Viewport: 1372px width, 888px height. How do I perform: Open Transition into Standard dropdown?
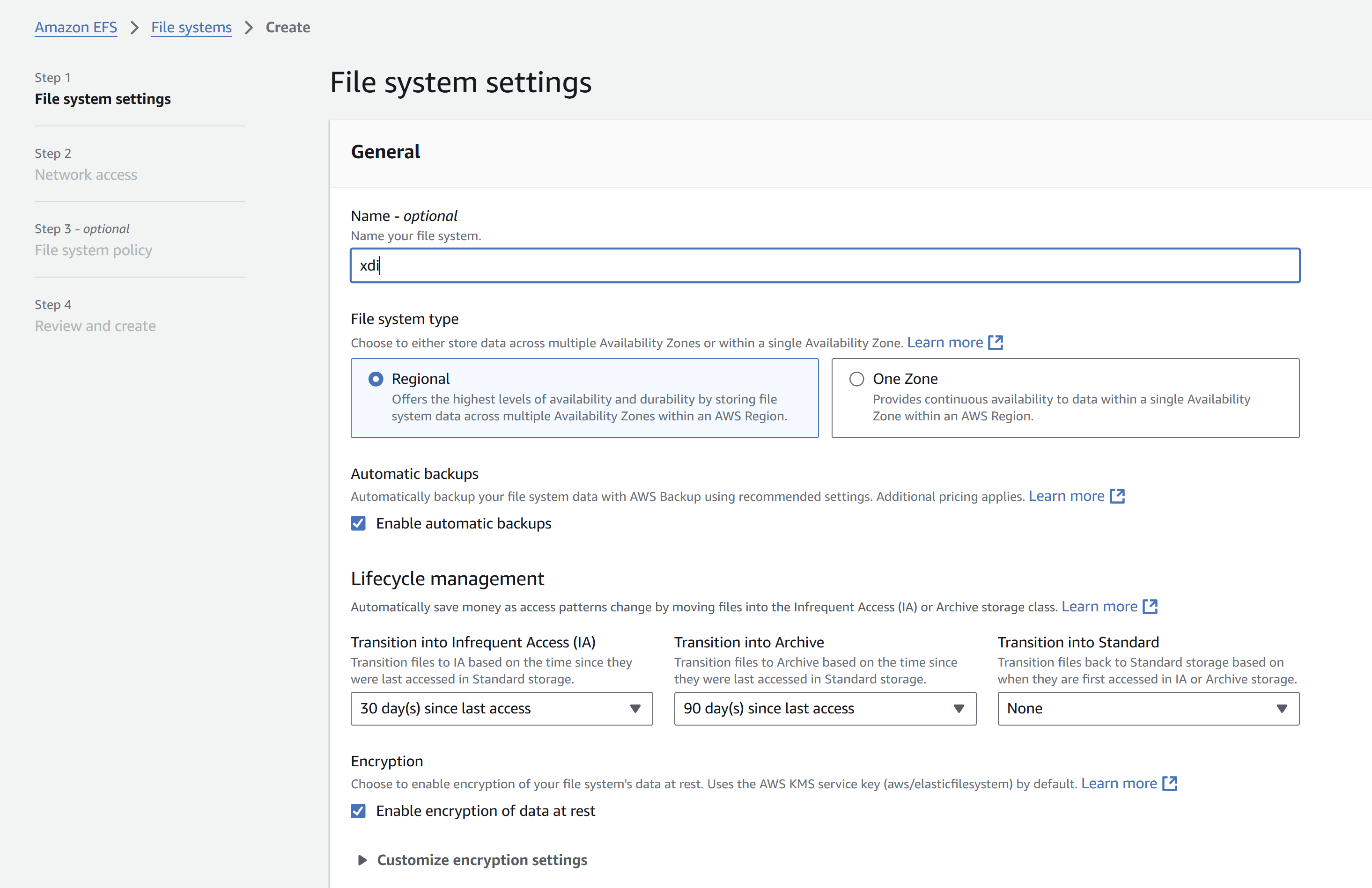click(1148, 708)
